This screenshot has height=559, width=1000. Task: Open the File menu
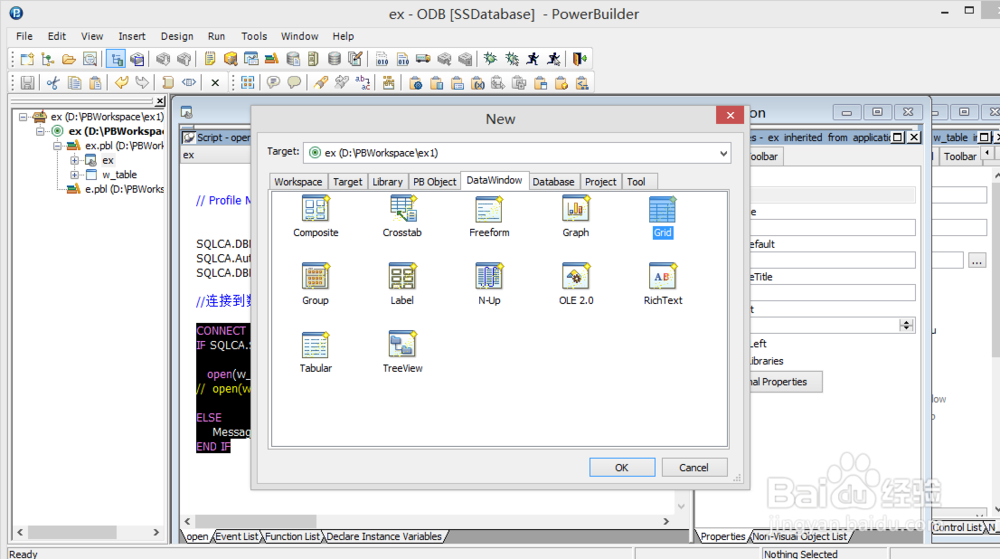coord(24,36)
